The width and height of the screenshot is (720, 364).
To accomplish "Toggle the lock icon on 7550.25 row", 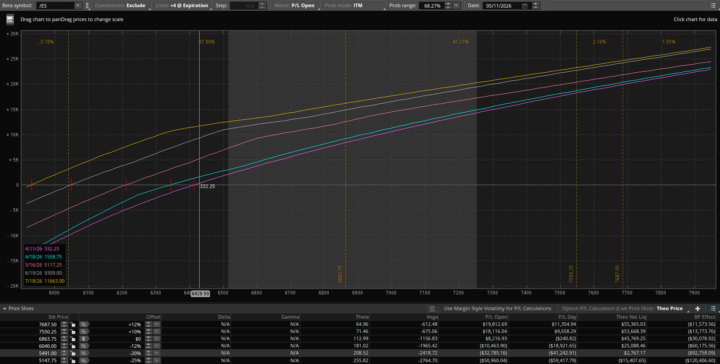I will 73,331.
